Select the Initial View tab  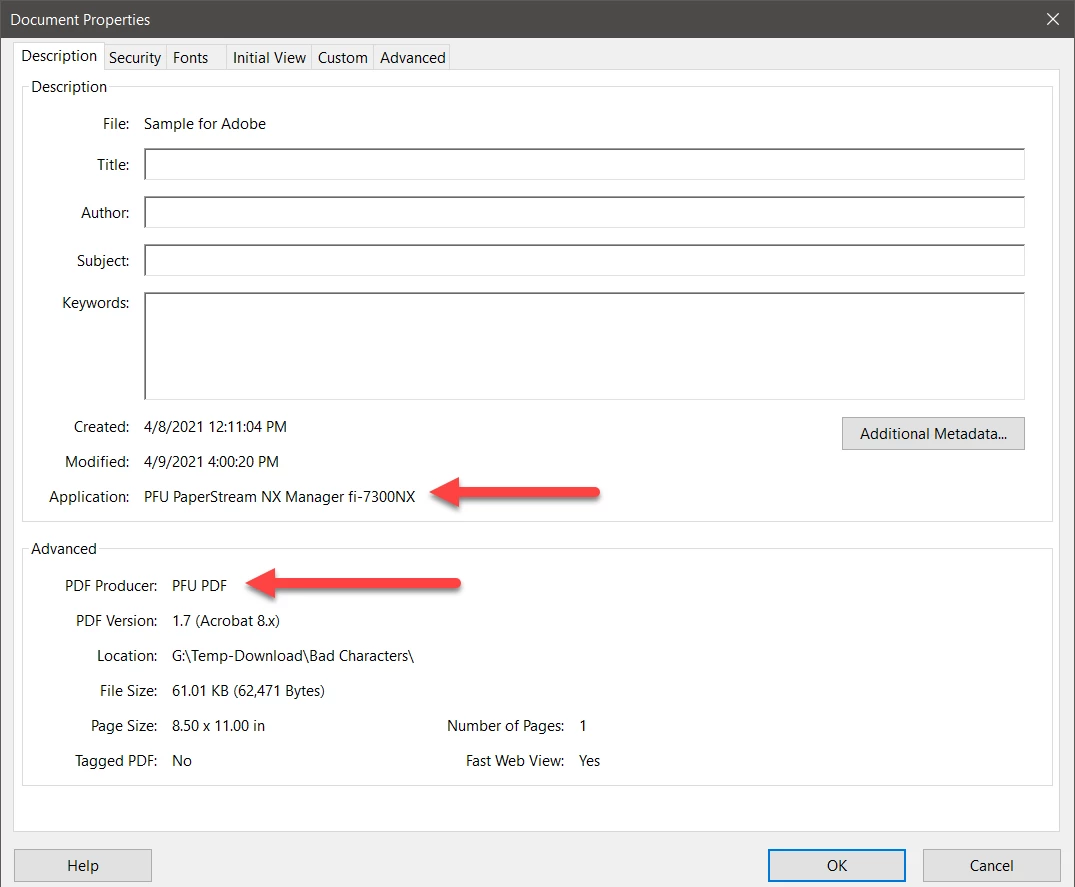[269, 58]
